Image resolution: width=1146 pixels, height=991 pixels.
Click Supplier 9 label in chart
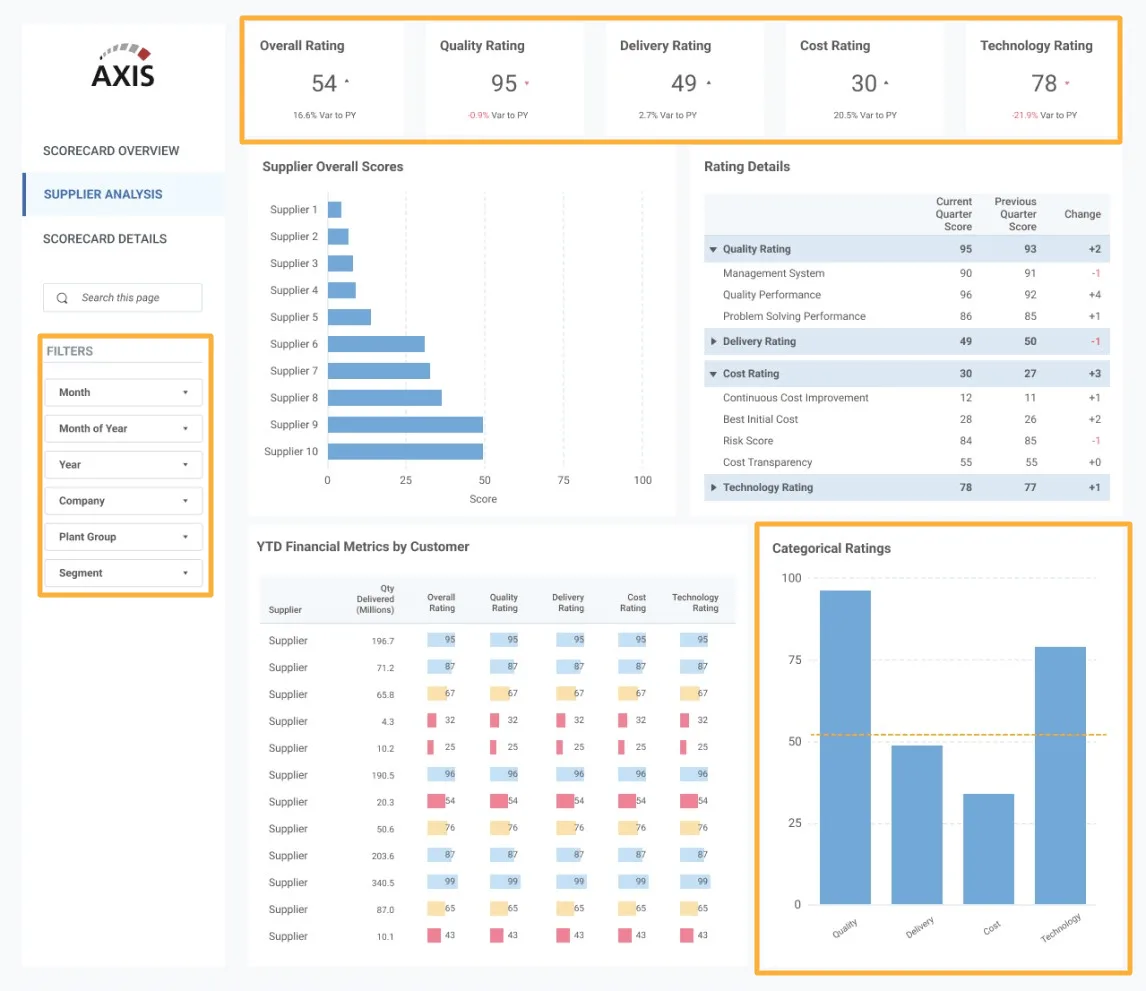[x=294, y=425]
